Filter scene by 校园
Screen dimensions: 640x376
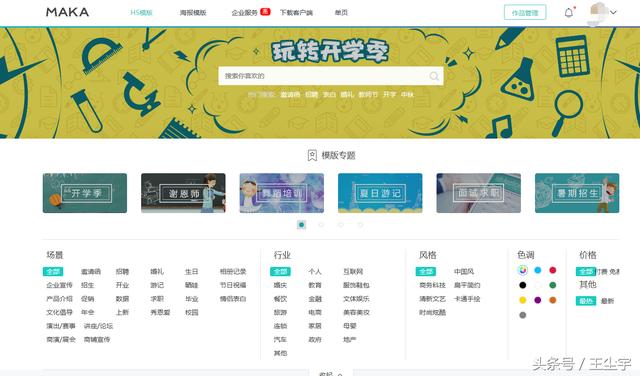pyautogui.click(x=191, y=312)
